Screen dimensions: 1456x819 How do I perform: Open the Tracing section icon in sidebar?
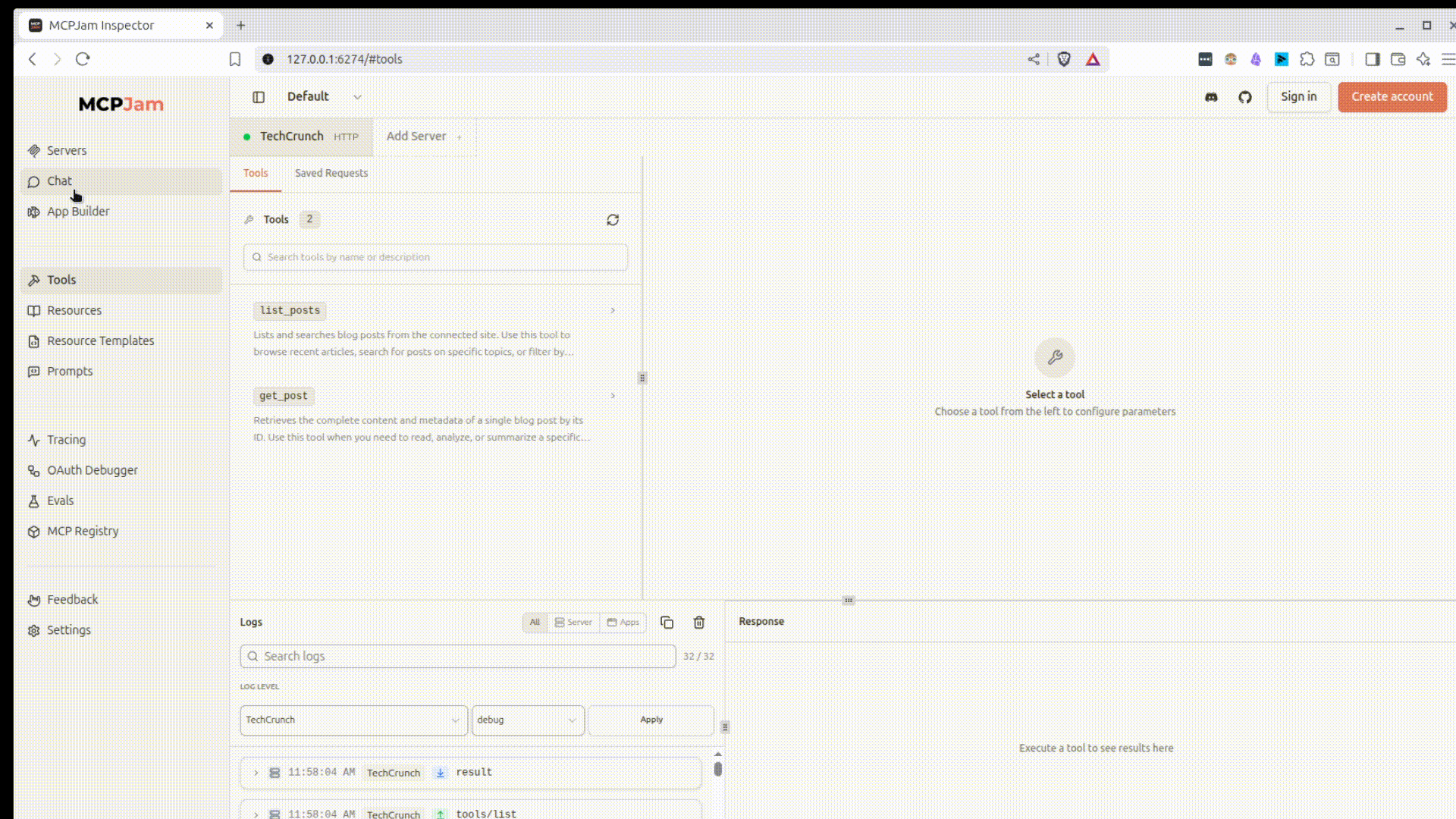point(33,440)
